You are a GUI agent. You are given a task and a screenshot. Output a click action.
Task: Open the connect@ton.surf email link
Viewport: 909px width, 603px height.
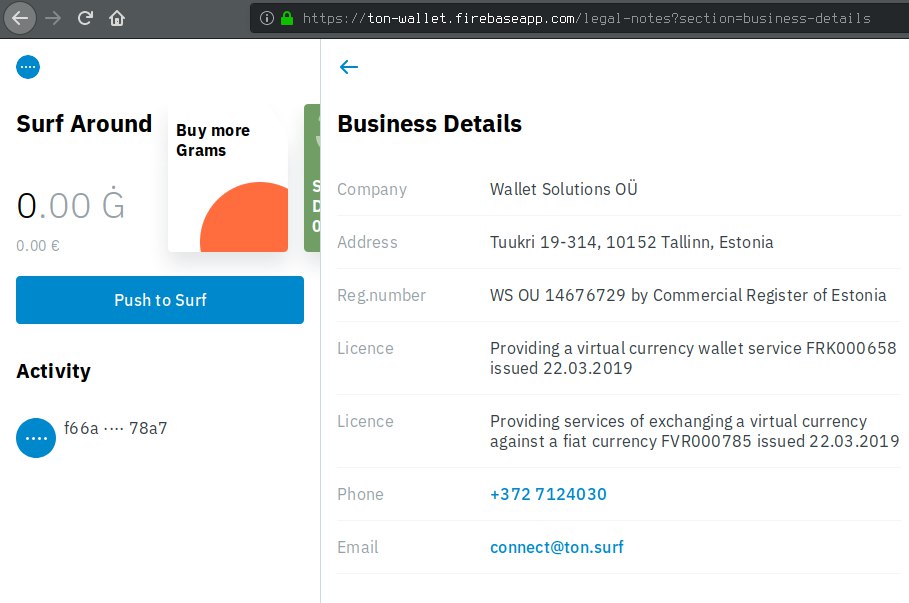(557, 547)
